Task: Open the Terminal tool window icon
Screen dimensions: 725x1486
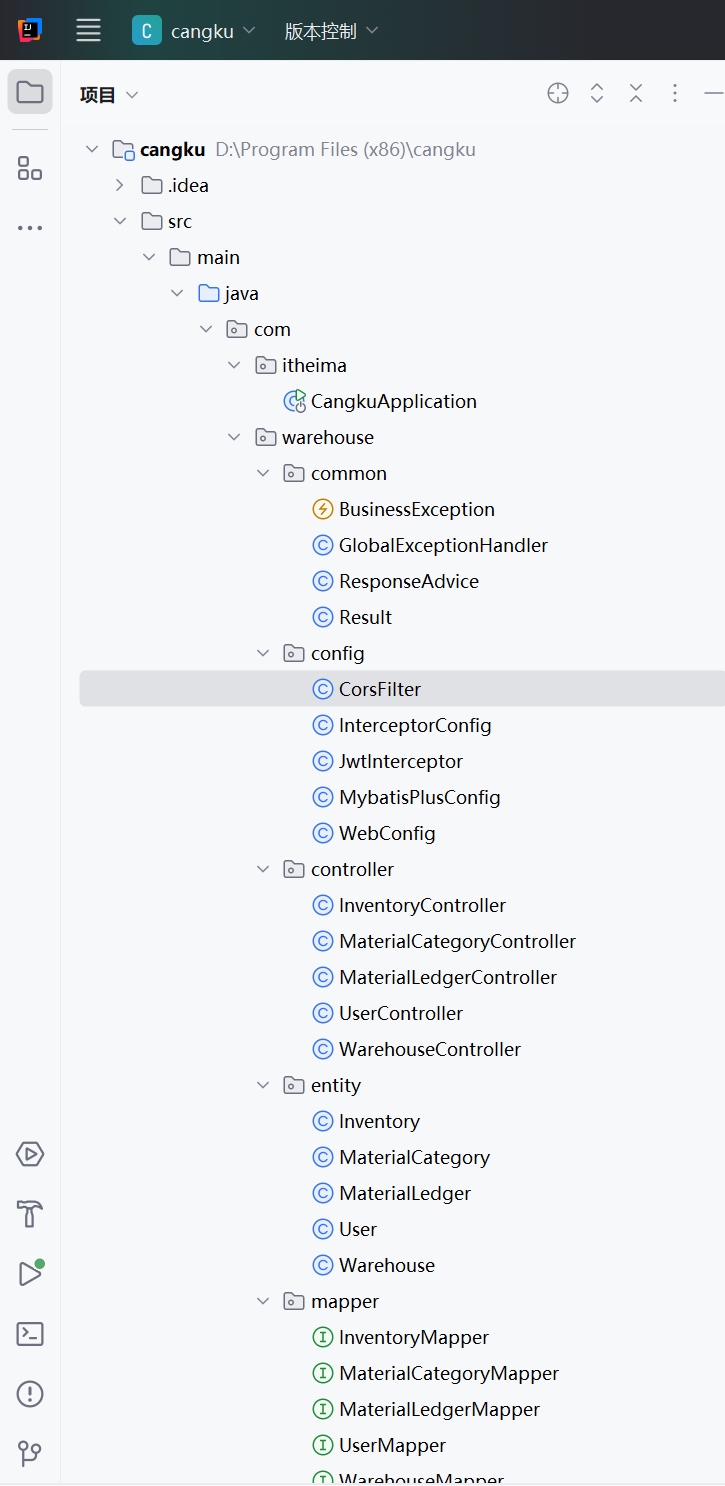Action: [x=30, y=1334]
